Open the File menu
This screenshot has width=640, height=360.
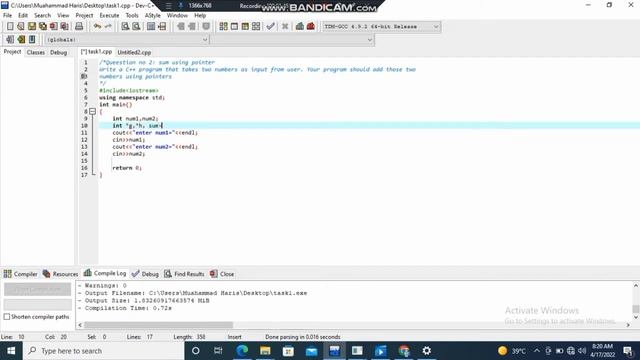pos(7,16)
